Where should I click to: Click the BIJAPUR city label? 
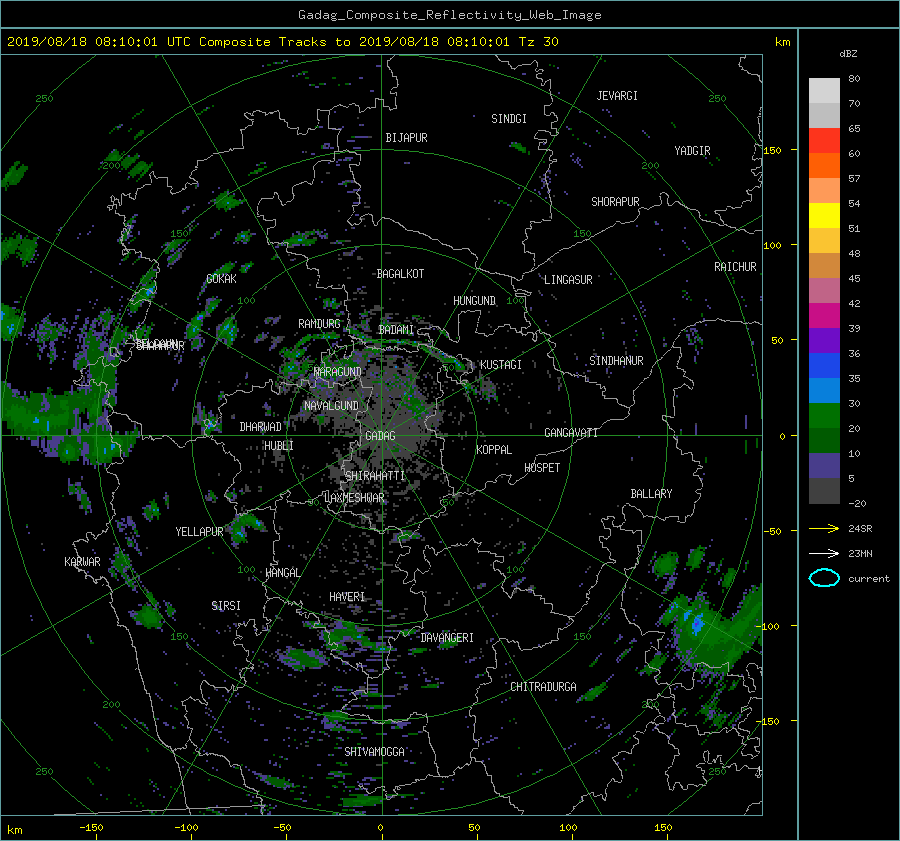point(406,138)
